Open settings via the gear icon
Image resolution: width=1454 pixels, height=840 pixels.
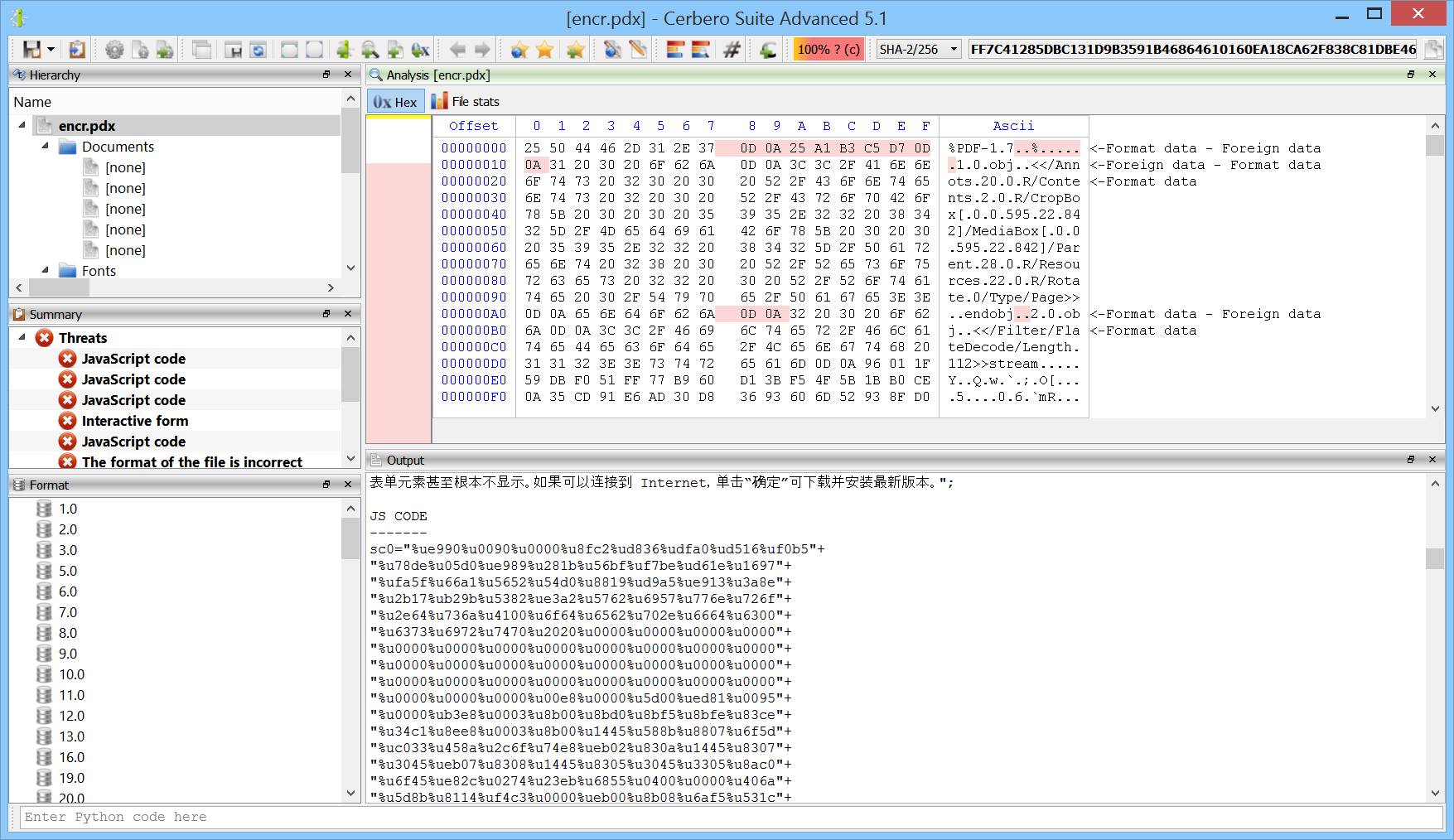(115, 50)
